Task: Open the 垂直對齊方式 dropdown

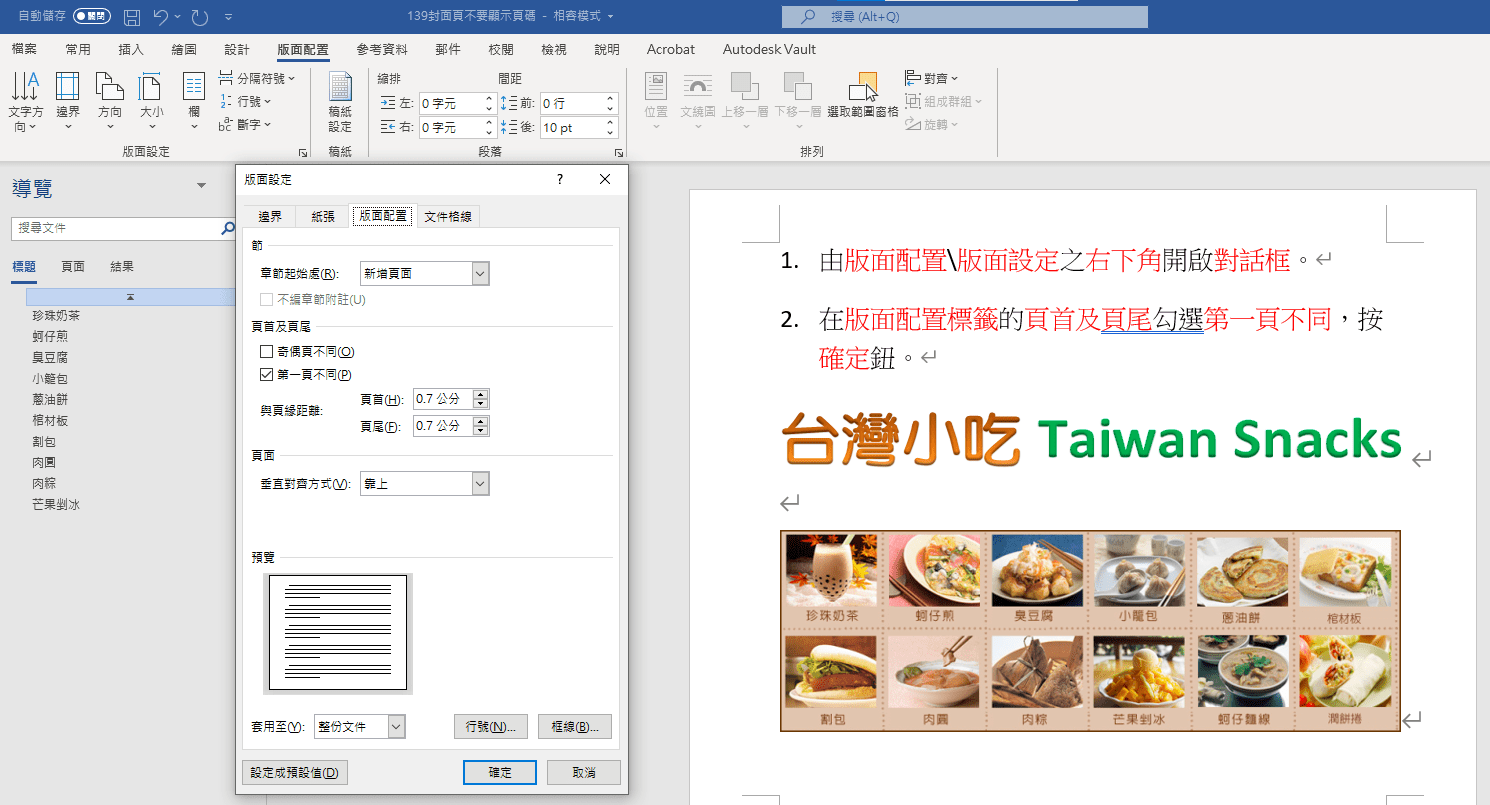Action: point(478,483)
